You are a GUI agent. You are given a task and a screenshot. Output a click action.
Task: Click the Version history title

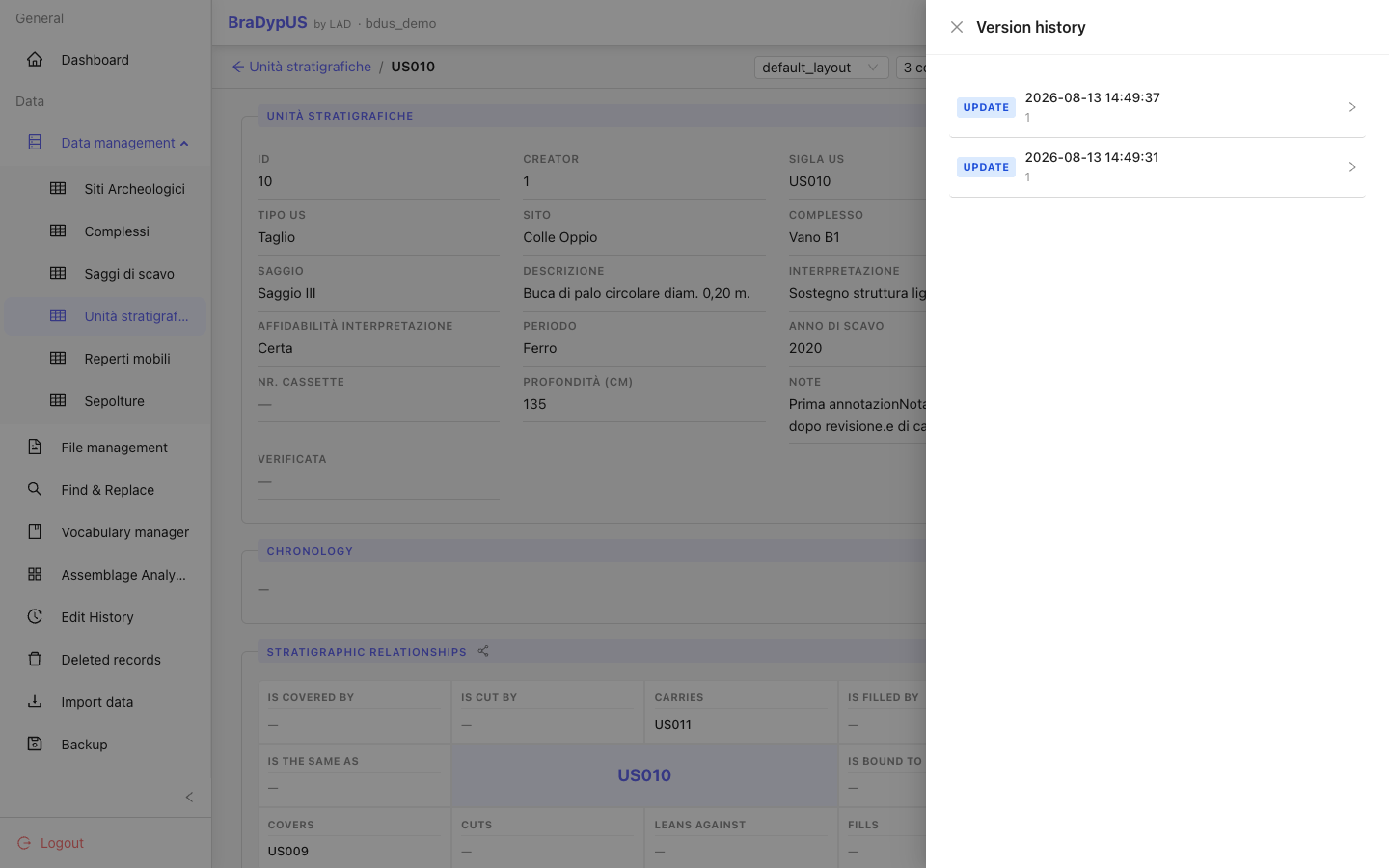tap(1031, 27)
